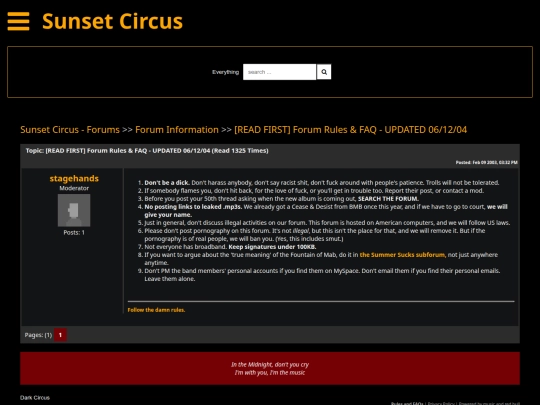The height and width of the screenshot is (405, 540).
Task: Open the hamburger menu icon
Action: click(x=18, y=21)
